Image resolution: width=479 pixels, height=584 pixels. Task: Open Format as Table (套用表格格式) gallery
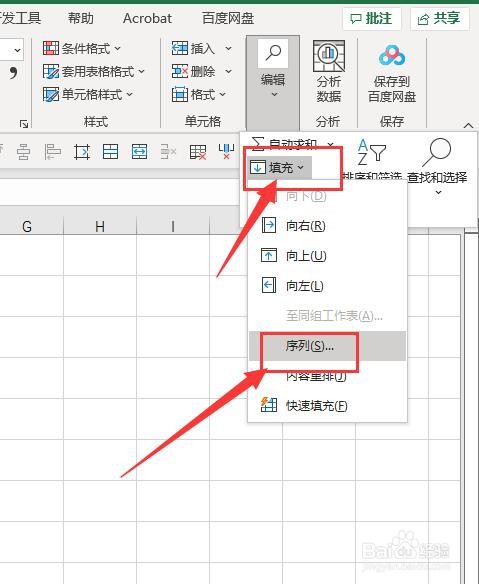tap(94, 71)
